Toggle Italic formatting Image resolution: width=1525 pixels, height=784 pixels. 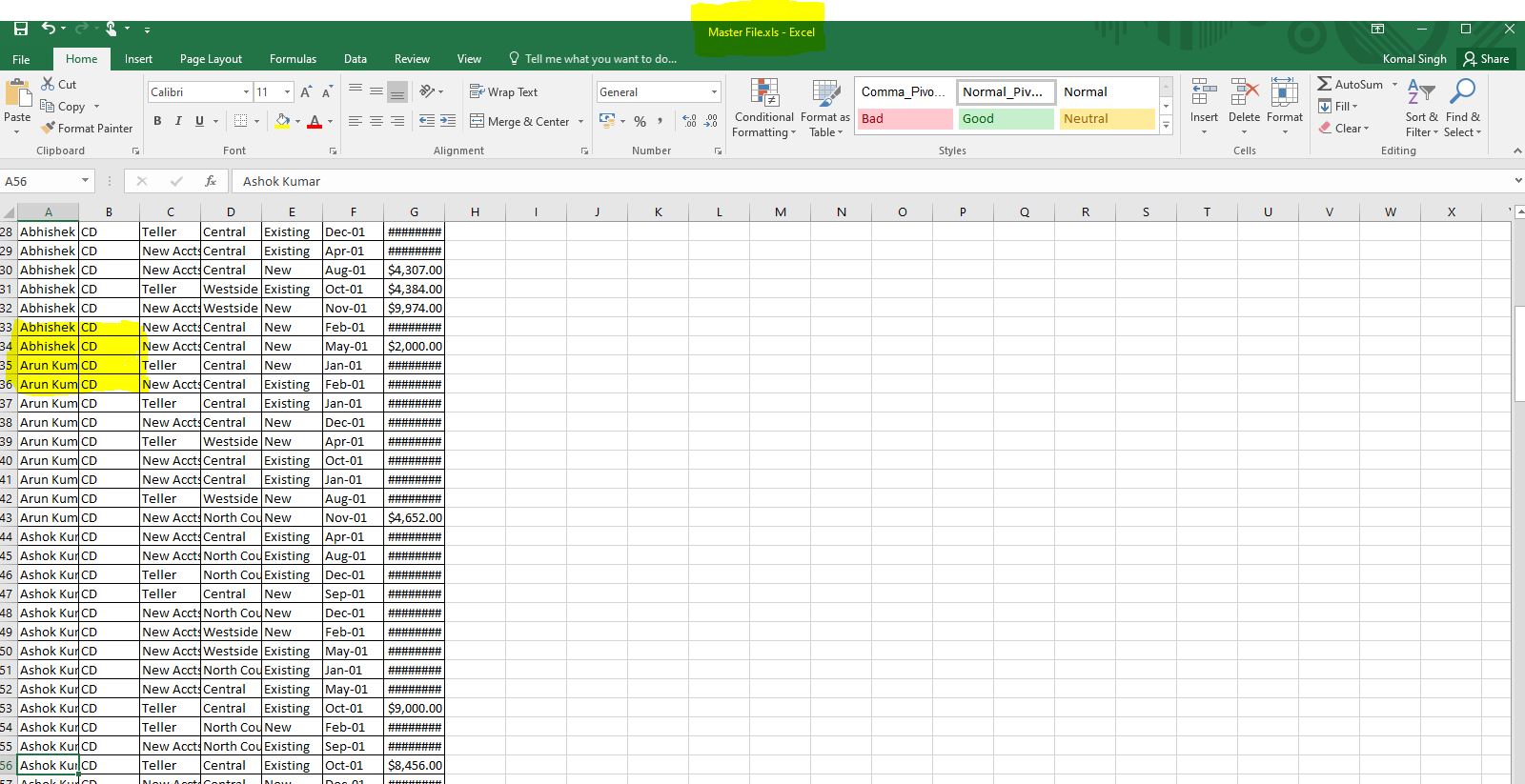coord(178,121)
